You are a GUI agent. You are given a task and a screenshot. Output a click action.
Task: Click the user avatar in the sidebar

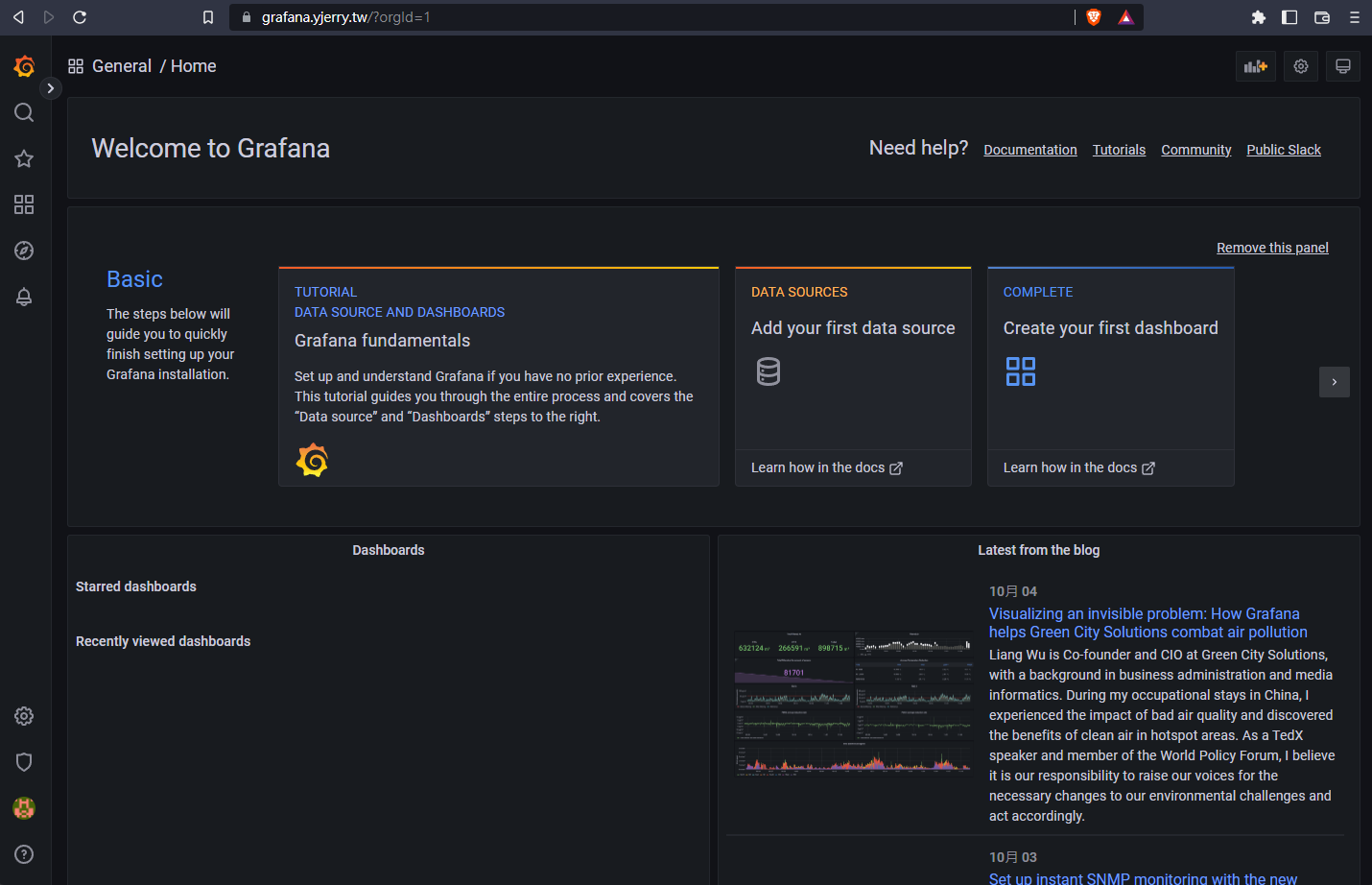point(24,808)
